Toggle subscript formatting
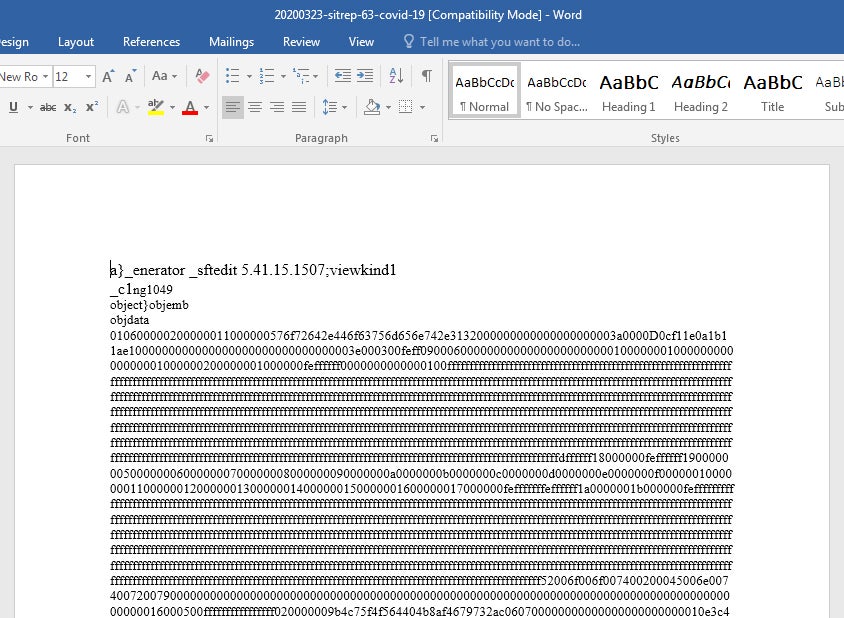Image resolution: width=844 pixels, height=618 pixels. [x=70, y=107]
